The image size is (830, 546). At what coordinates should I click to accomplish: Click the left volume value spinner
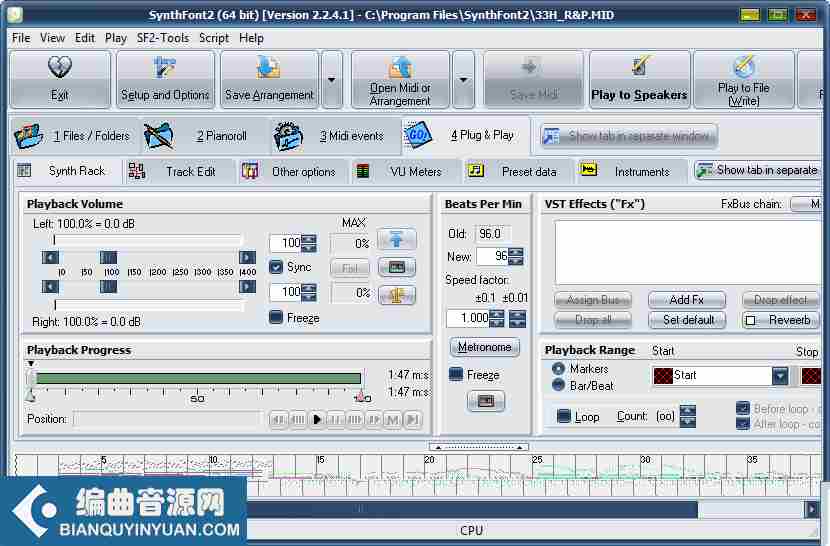tap(309, 243)
